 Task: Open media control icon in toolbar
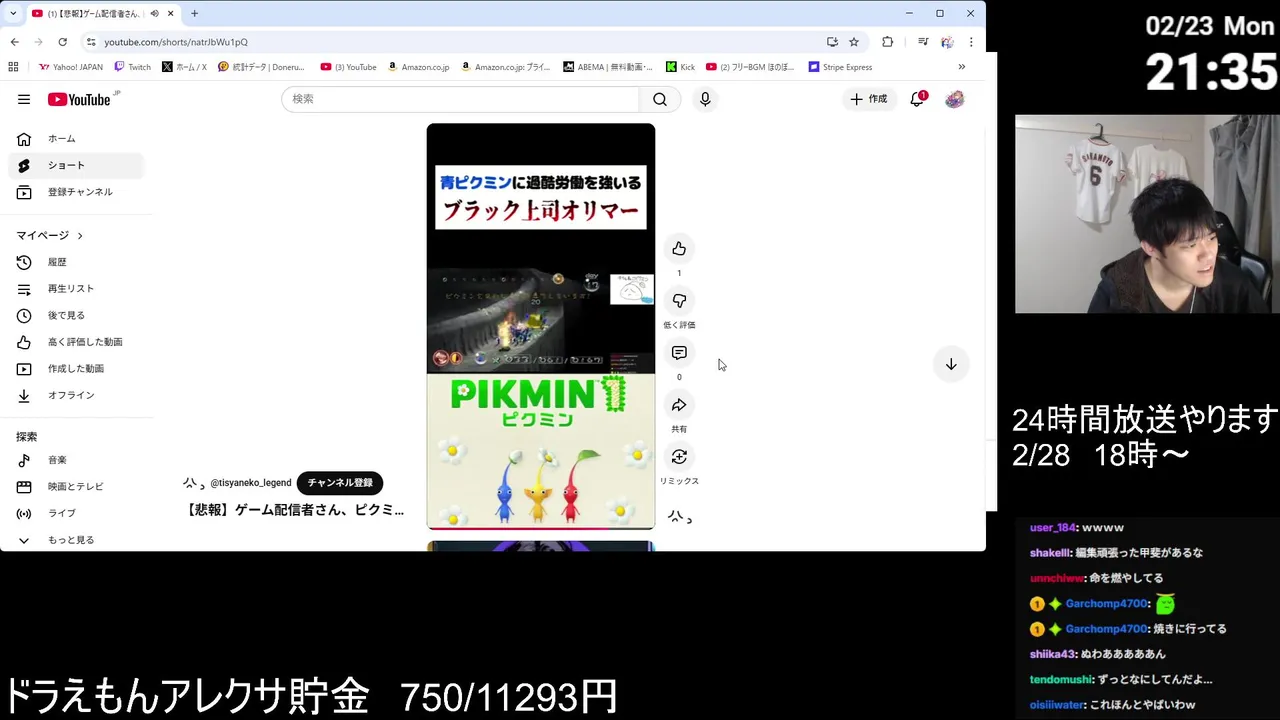pos(923,42)
